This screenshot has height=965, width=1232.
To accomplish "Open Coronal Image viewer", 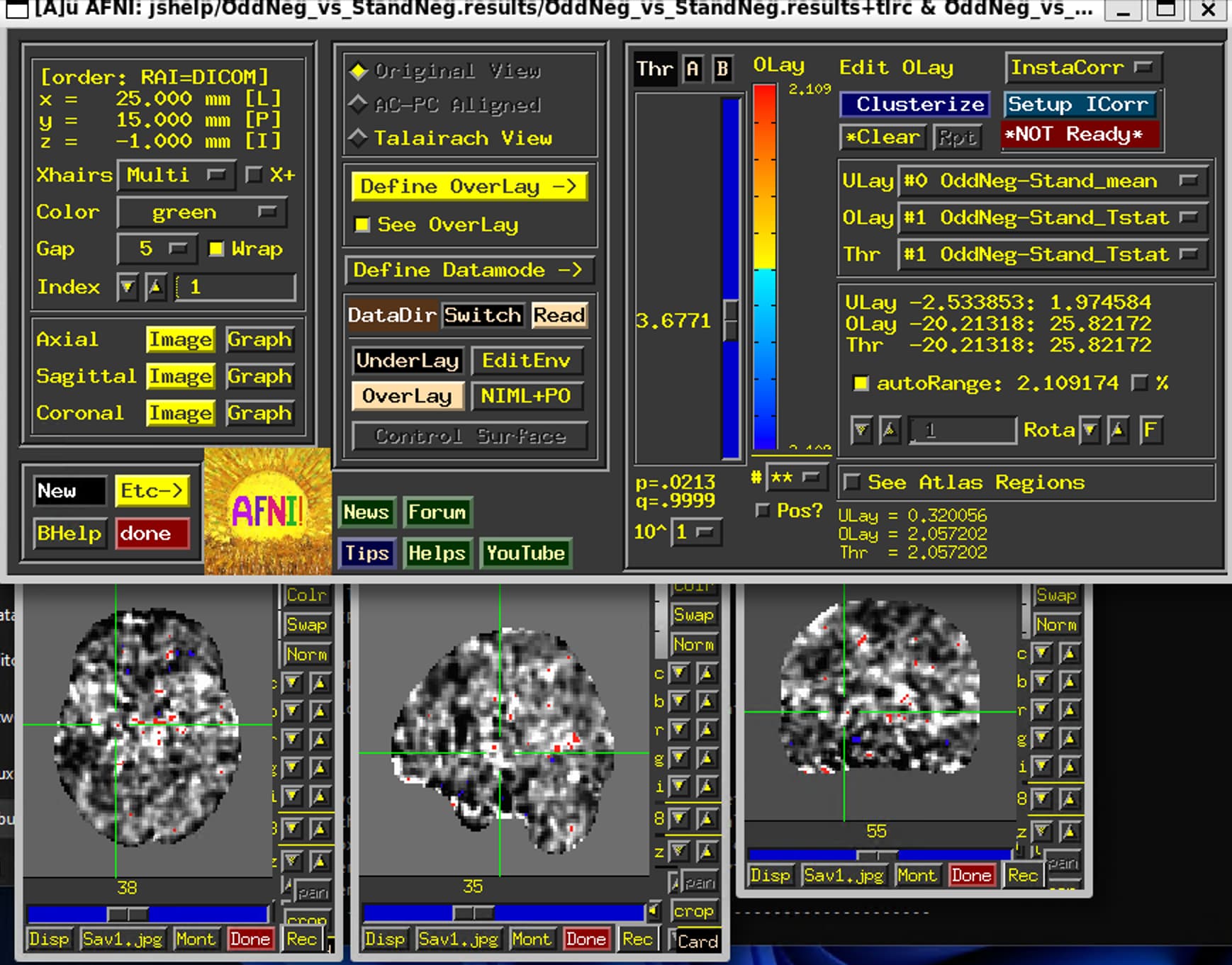I will [x=180, y=414].
